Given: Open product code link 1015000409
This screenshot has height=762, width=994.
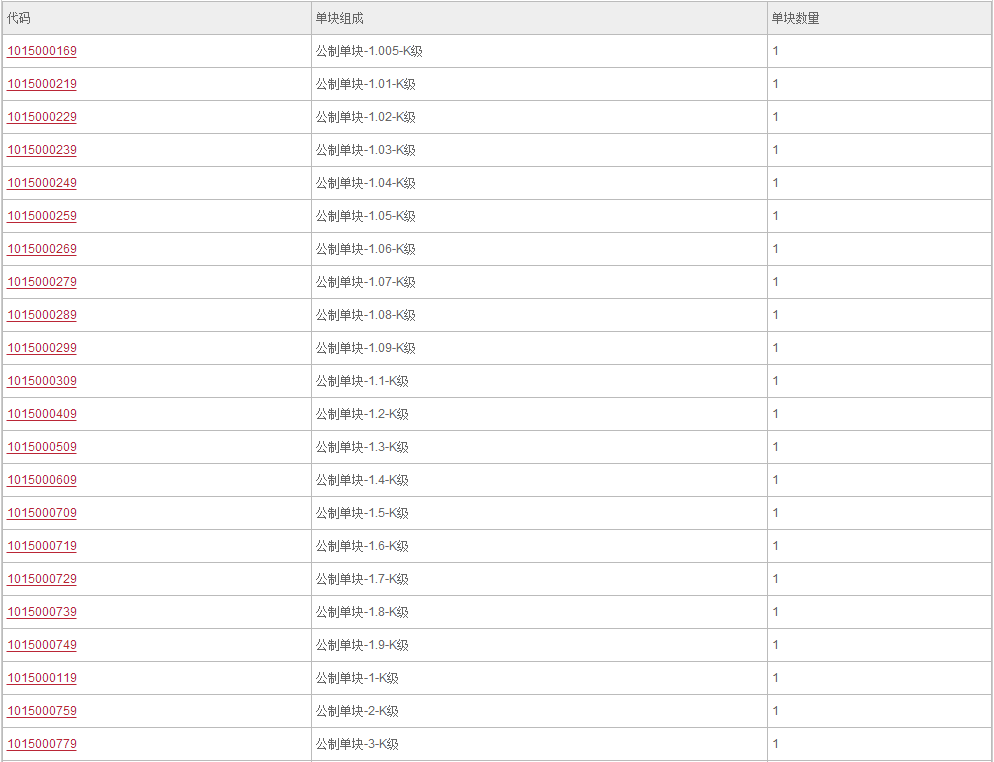Looking at the screenshot, I should [42, 413].
